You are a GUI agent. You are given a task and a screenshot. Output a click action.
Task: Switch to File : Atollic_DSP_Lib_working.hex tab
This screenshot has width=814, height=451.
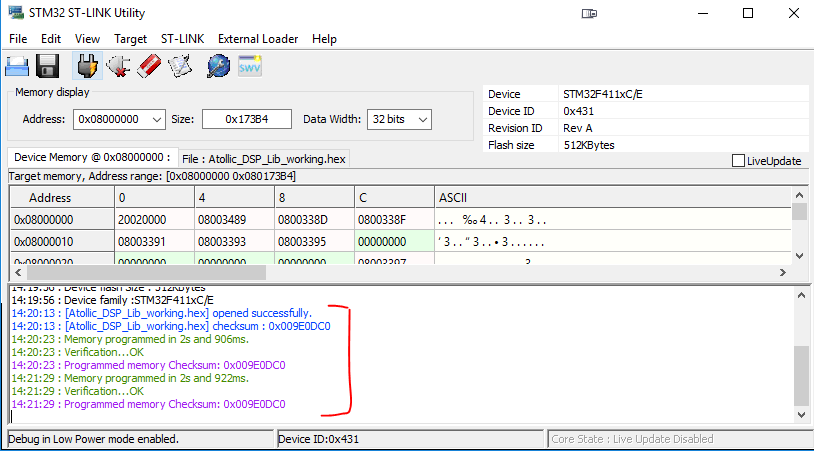click(x=264, y=159)
